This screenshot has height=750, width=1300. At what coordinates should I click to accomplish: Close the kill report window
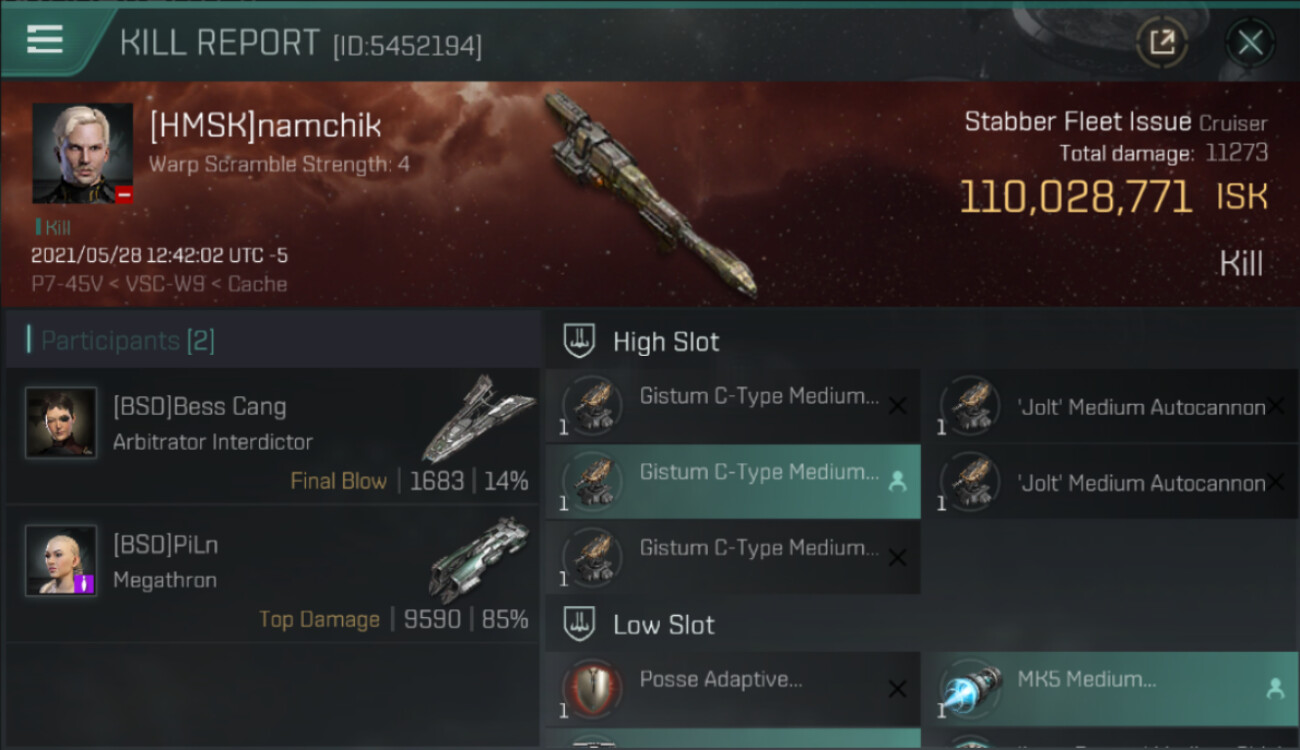tap(1250, 43)
